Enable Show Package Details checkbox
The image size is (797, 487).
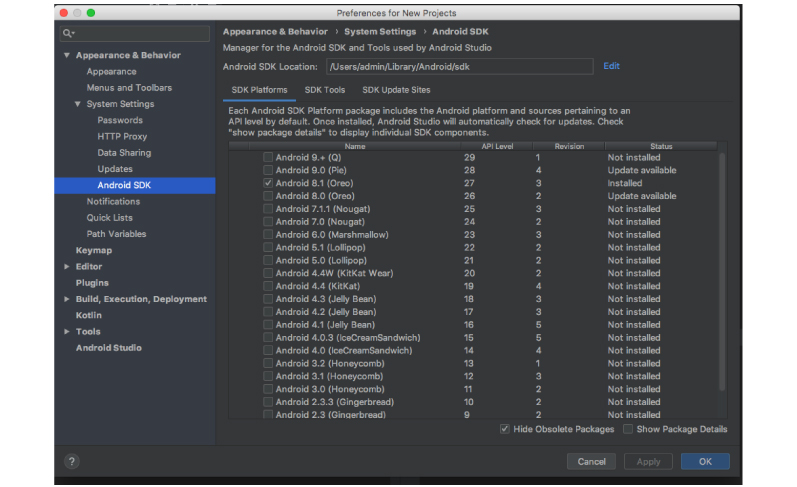point(628,429)
